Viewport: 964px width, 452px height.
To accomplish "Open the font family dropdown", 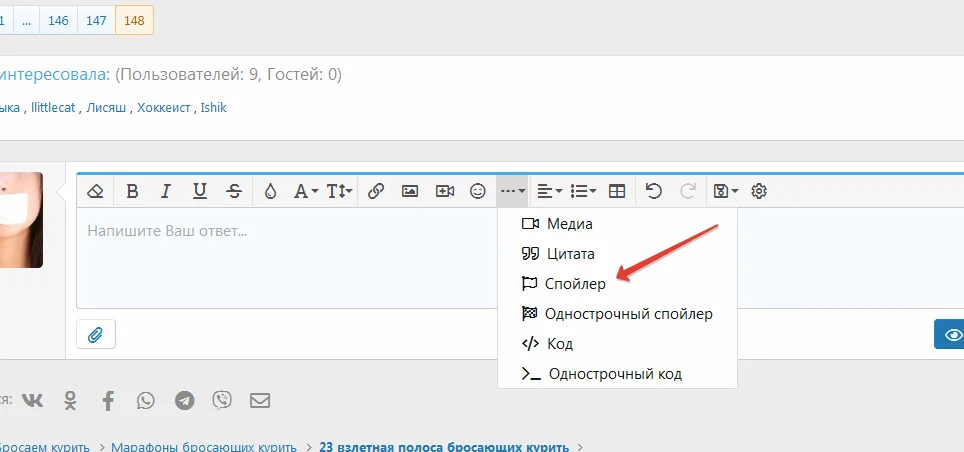I will tap(305, 191).
